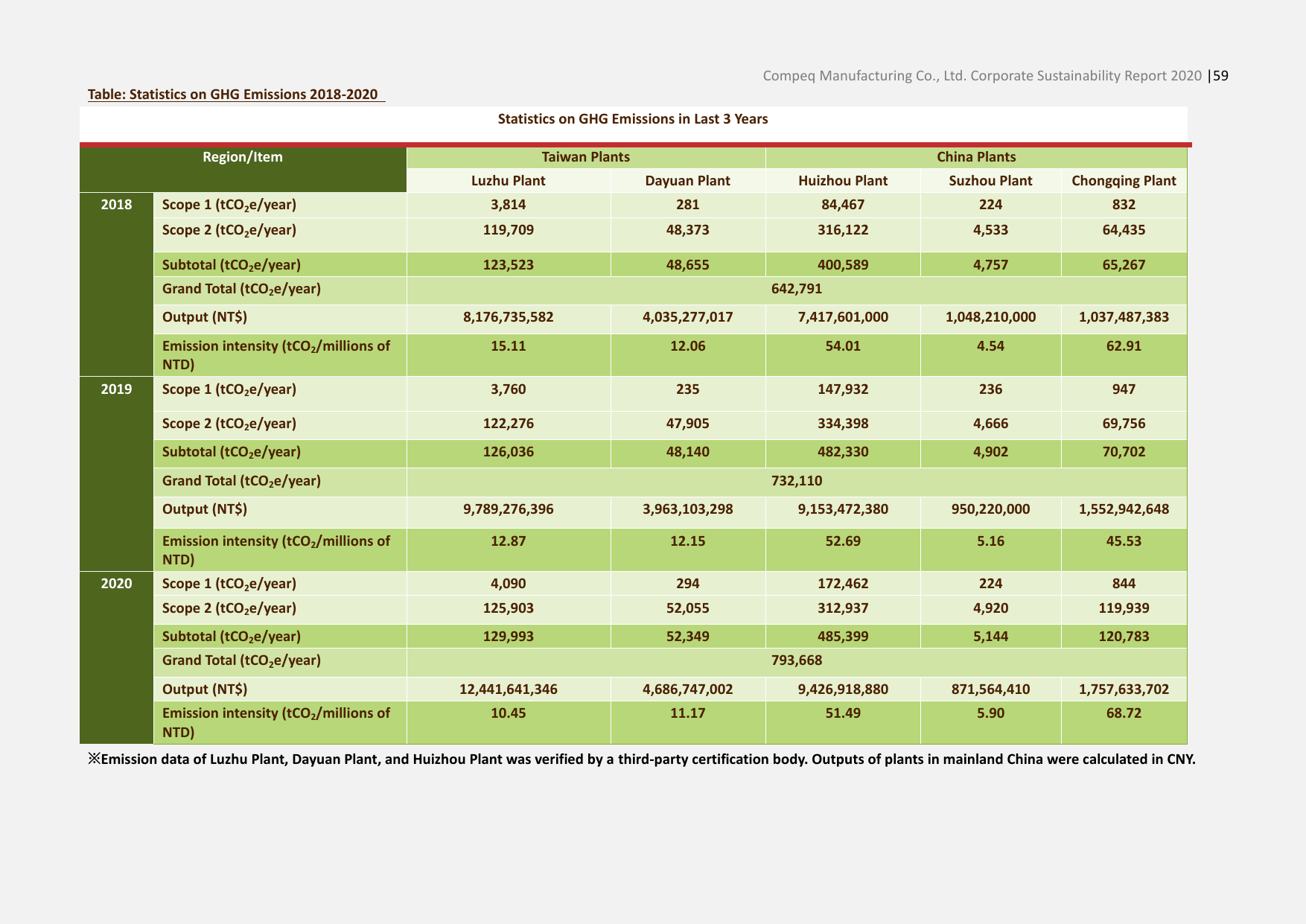
Task: Click Huizhou 2019 Scope 1 value 147,932
Action: [x=843, y=389]
